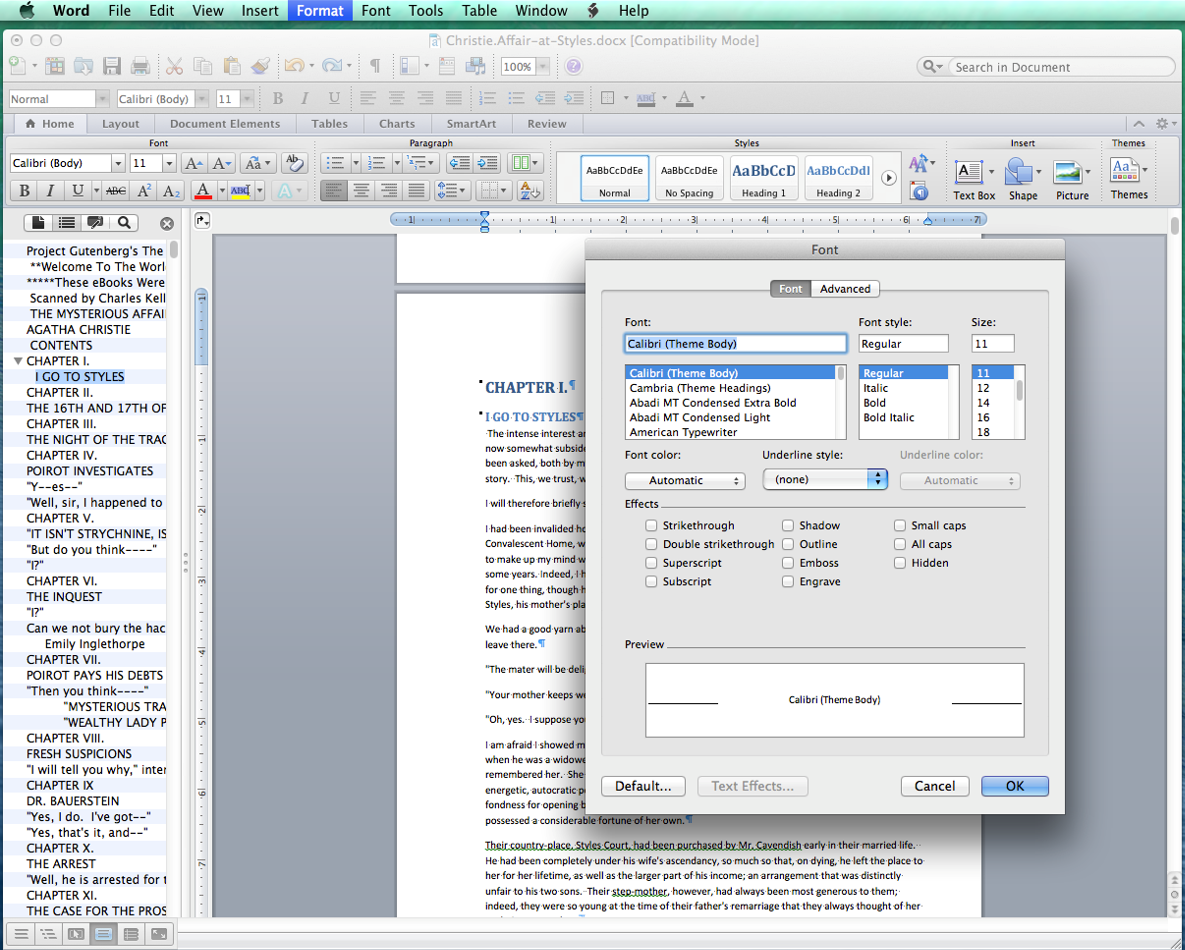Click the Print icon in the toolbar
This screenshot has height=950, width=1185.
coord(141,67)
